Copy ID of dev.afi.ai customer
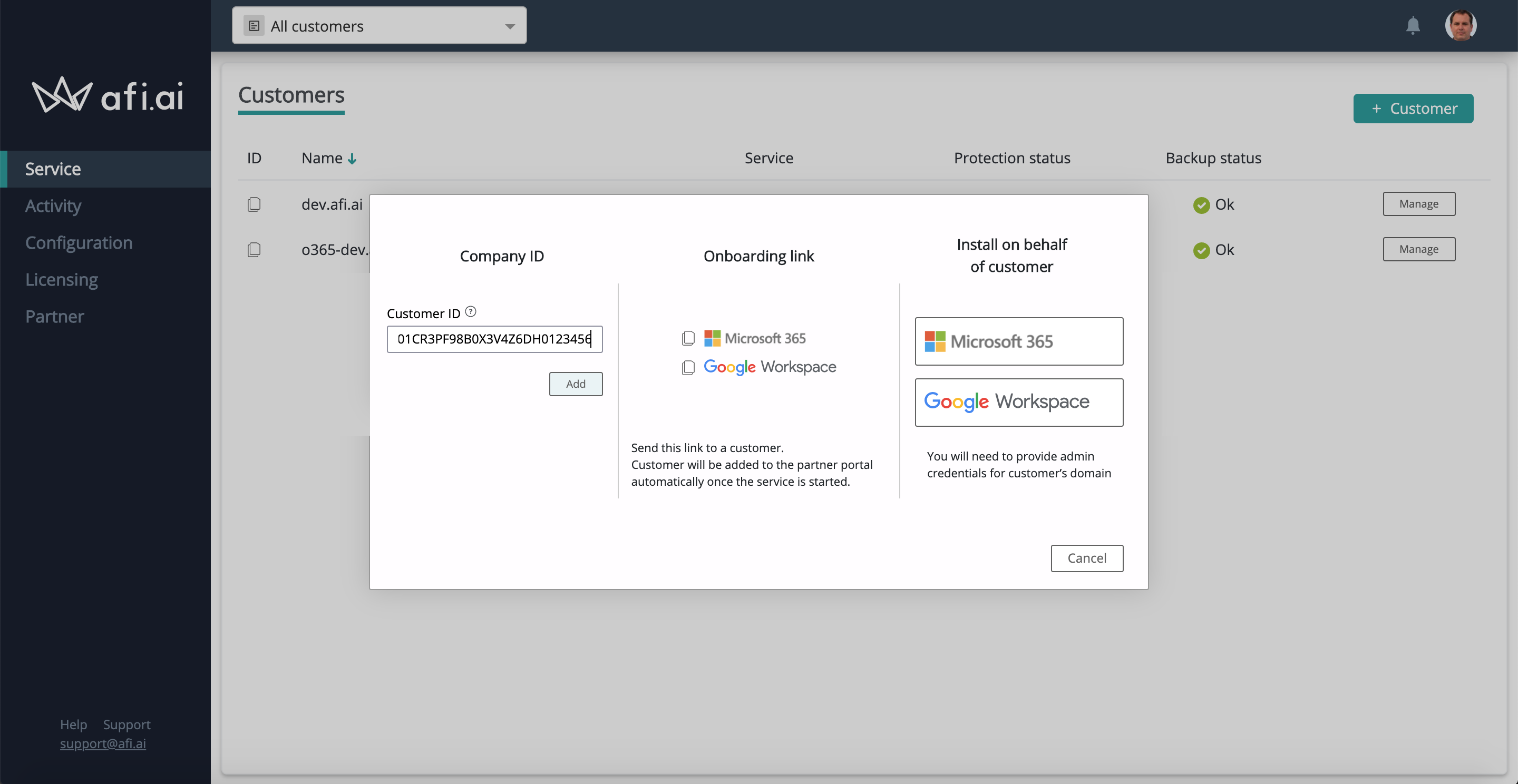This screenshot has width=1518, height=784. [254, 204]
